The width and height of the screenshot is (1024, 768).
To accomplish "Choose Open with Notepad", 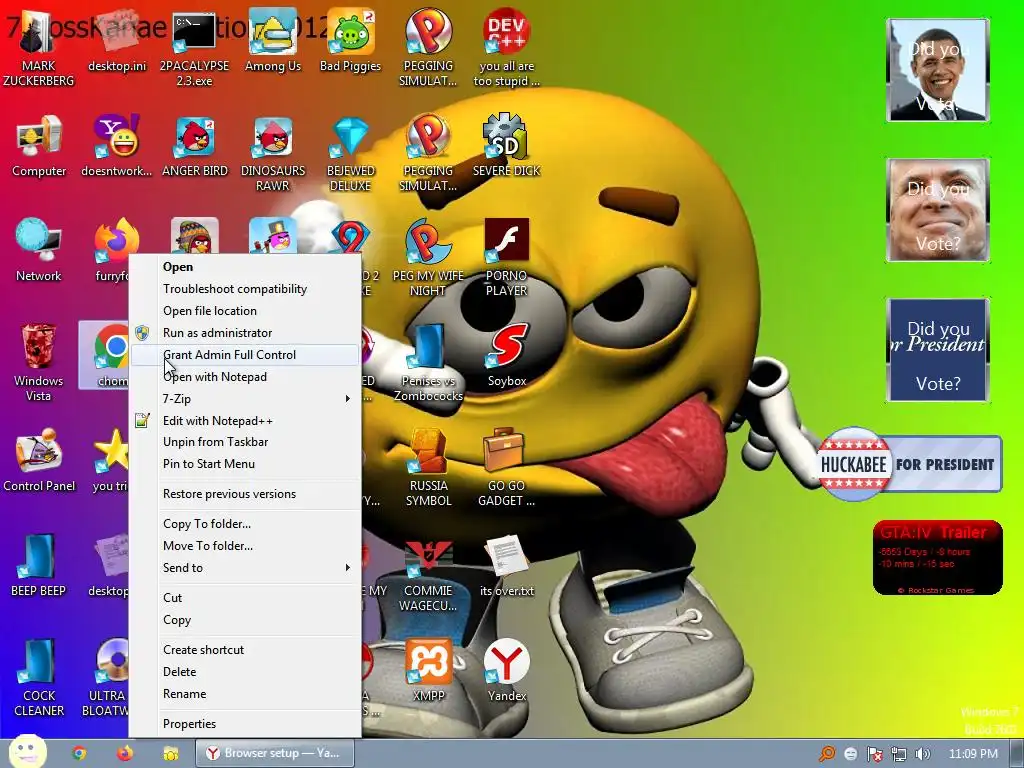I will click(245, 377).
